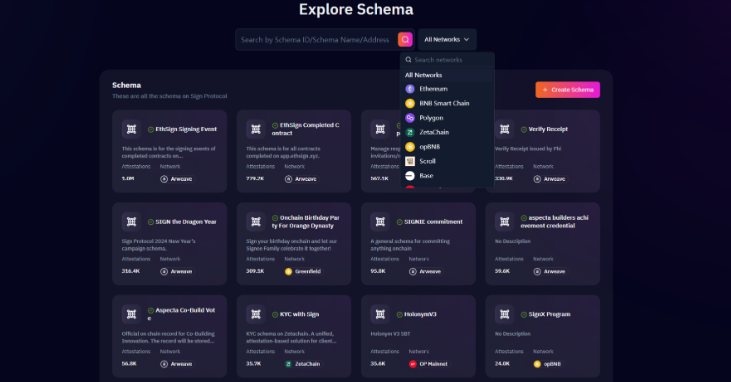Click the Arweave badge on EthSign Signing Event
The height and width of the screenshot is (382, 731).
point(176,179)
